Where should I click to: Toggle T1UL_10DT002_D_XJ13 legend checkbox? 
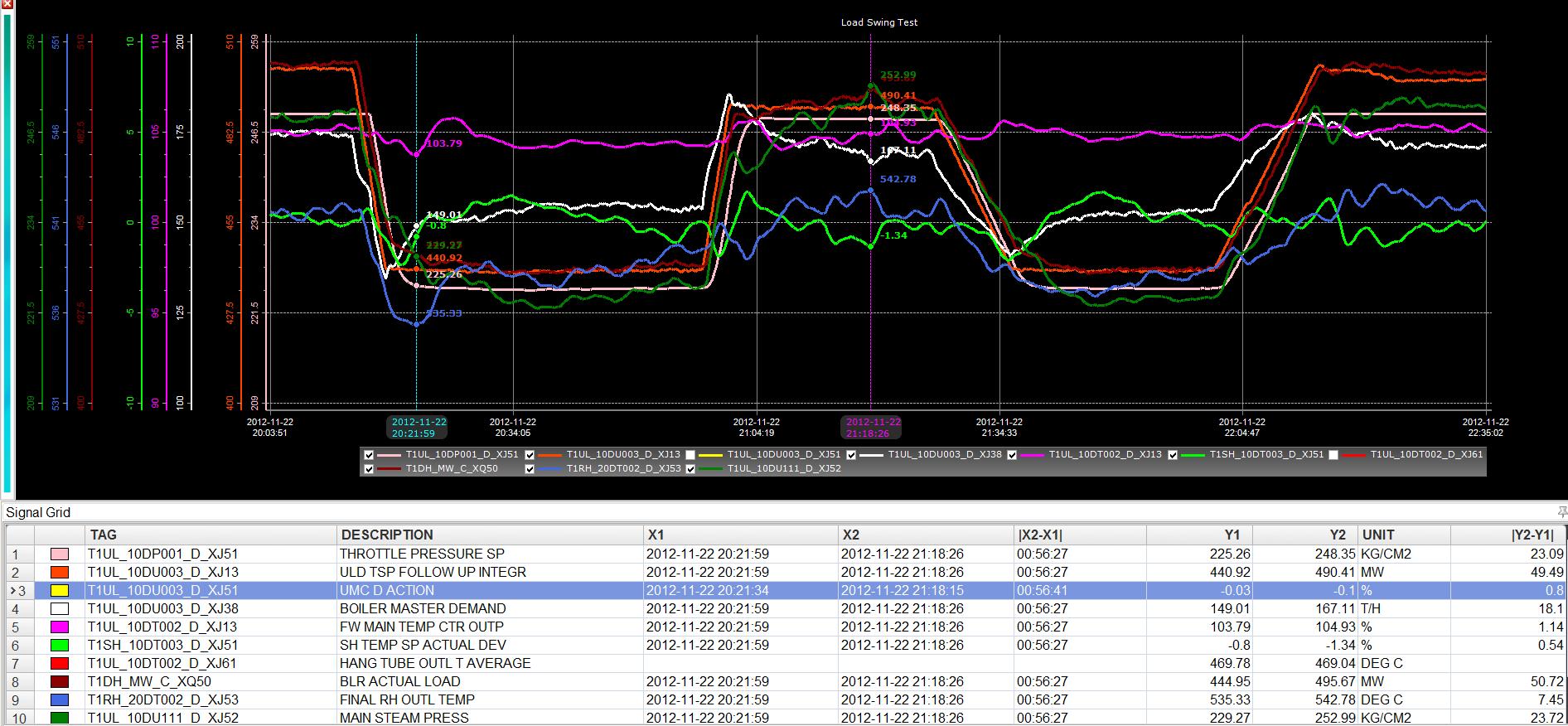click(1012, 455)
